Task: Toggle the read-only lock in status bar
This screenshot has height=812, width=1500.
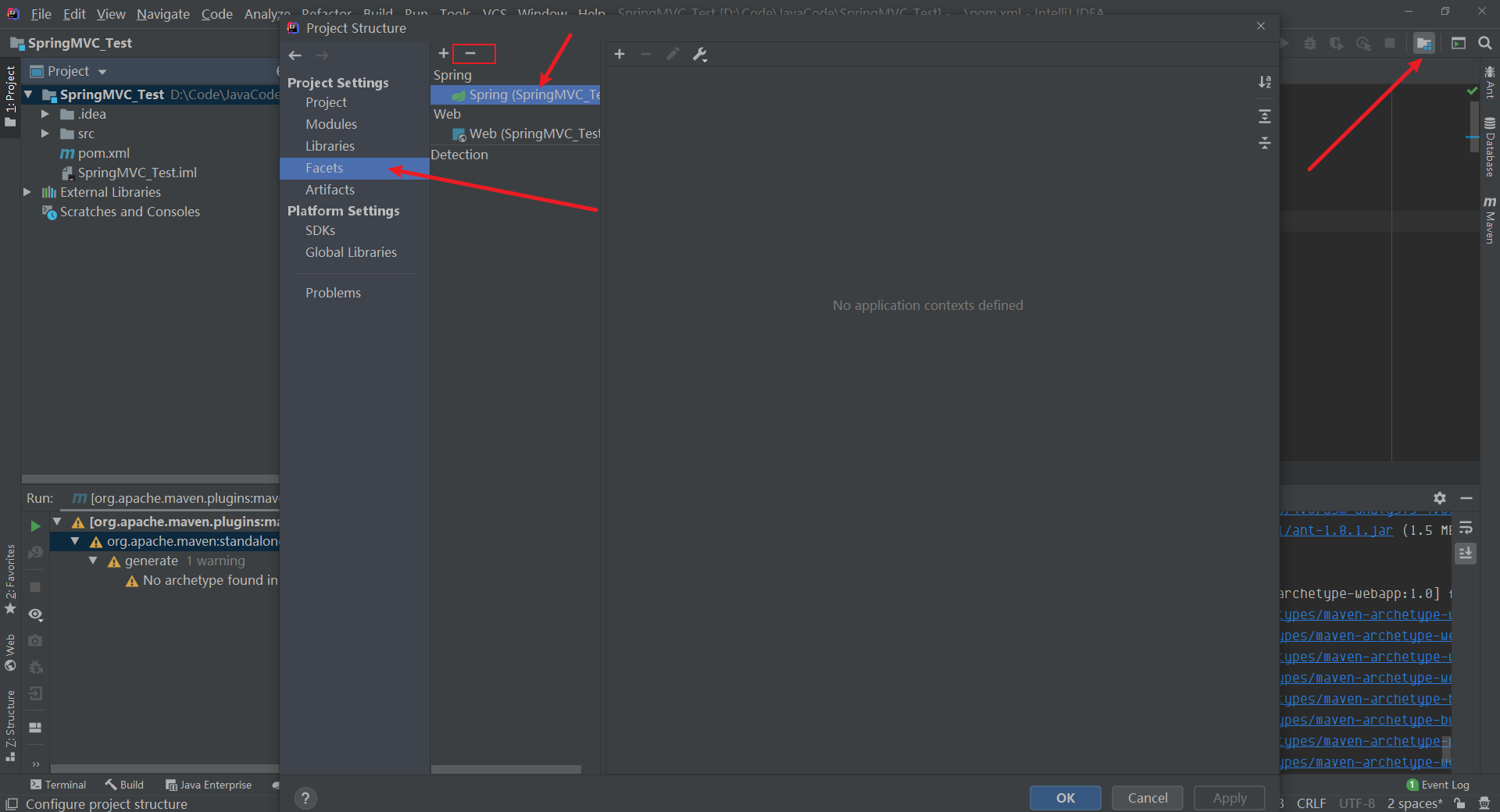Action: pos(1459,803)
